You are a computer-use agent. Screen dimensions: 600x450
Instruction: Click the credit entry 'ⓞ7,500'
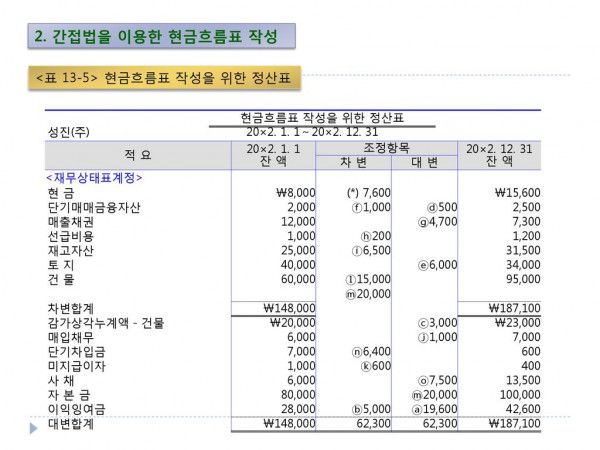(x=438, y=380)
